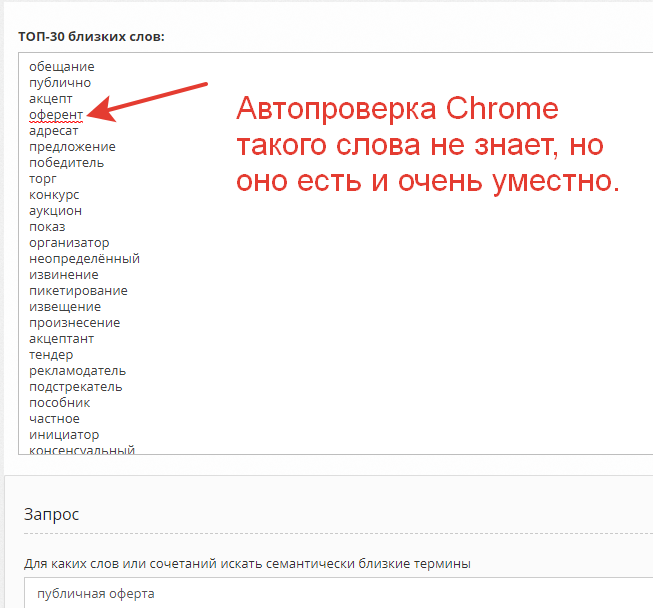Image resolution: width=653 pixels, height=608 pixels.
Task: Click the word 'инициатор' in results
Action: (x=64, y=435)
